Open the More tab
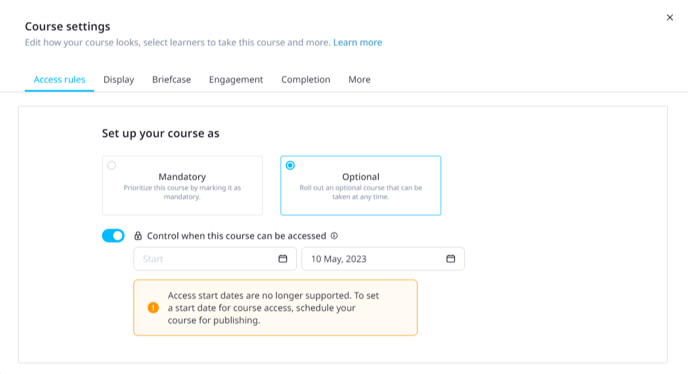The width and height of the screenshot is (688, 374). (359, 79)
